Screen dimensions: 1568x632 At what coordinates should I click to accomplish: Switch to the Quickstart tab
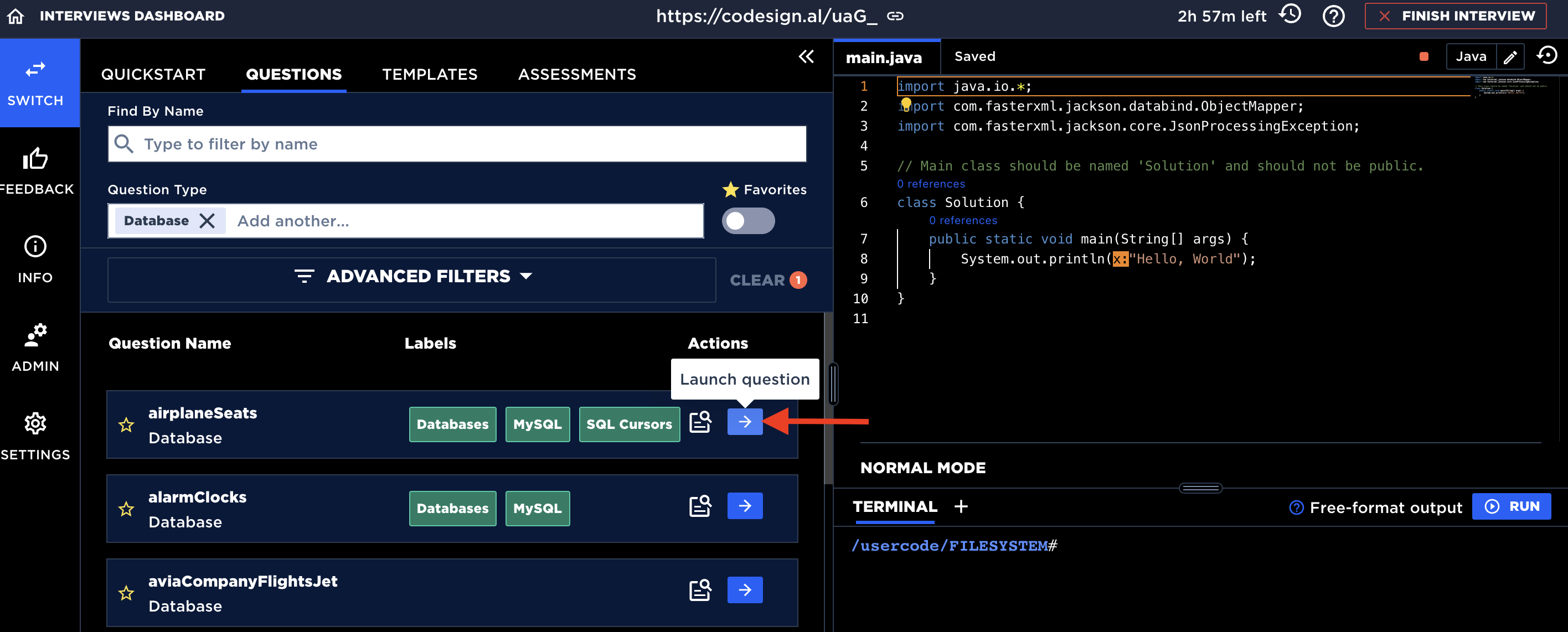coord(153,74)
